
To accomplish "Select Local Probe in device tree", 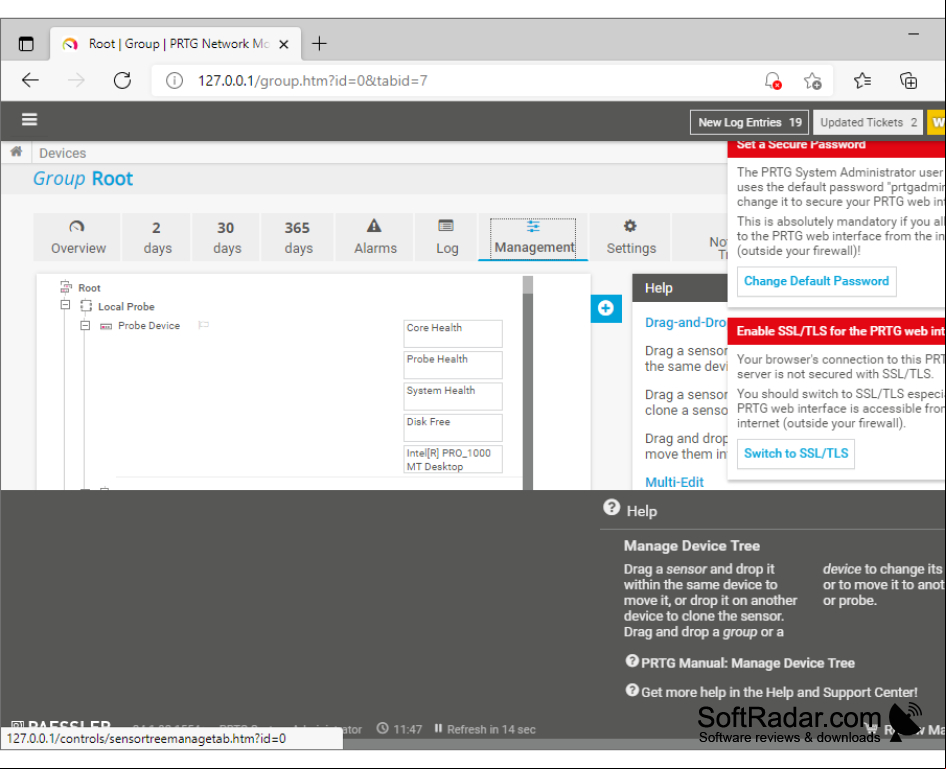I will (126, 306).
